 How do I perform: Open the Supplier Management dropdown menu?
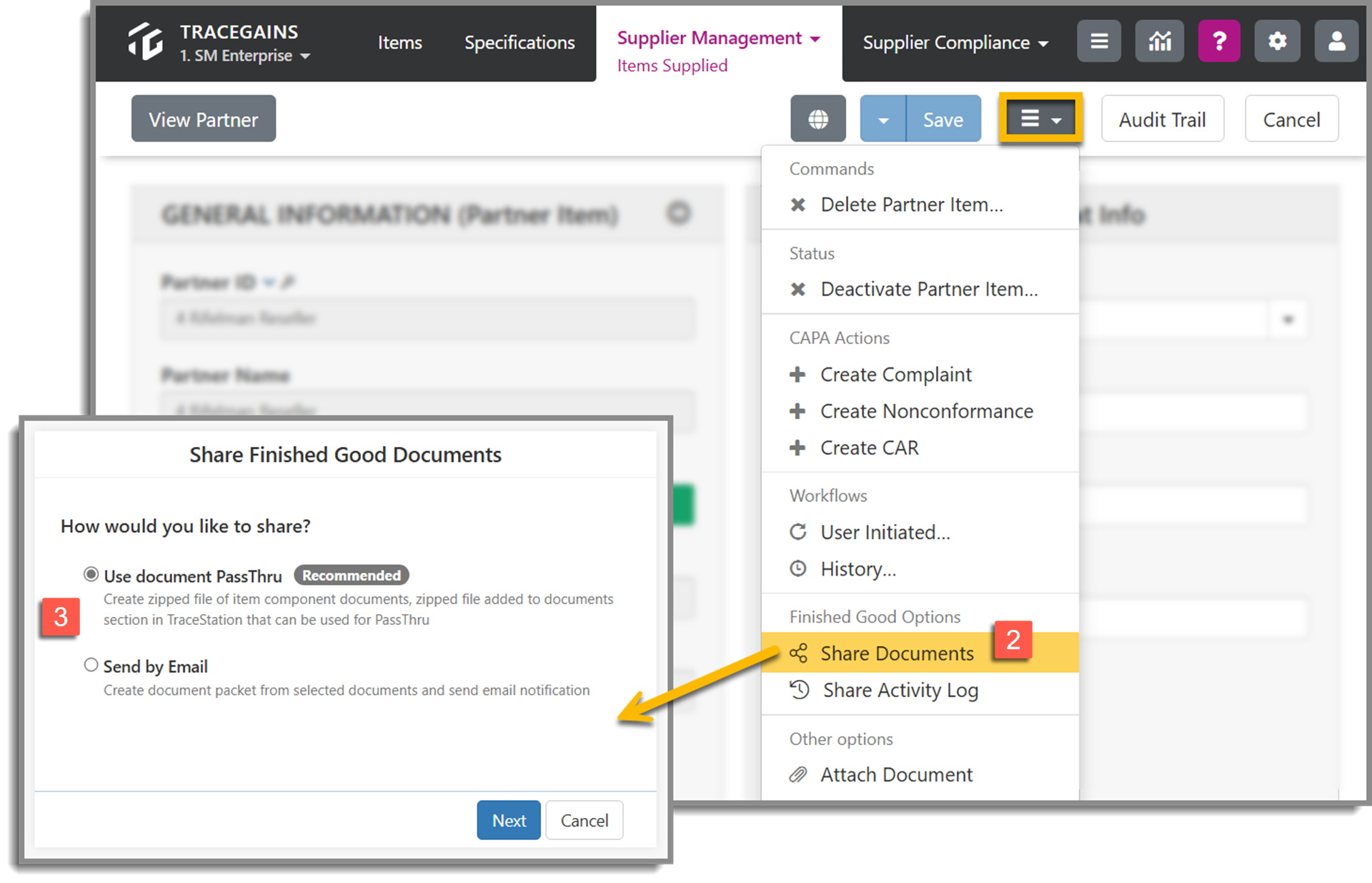(x=719, y=37)
